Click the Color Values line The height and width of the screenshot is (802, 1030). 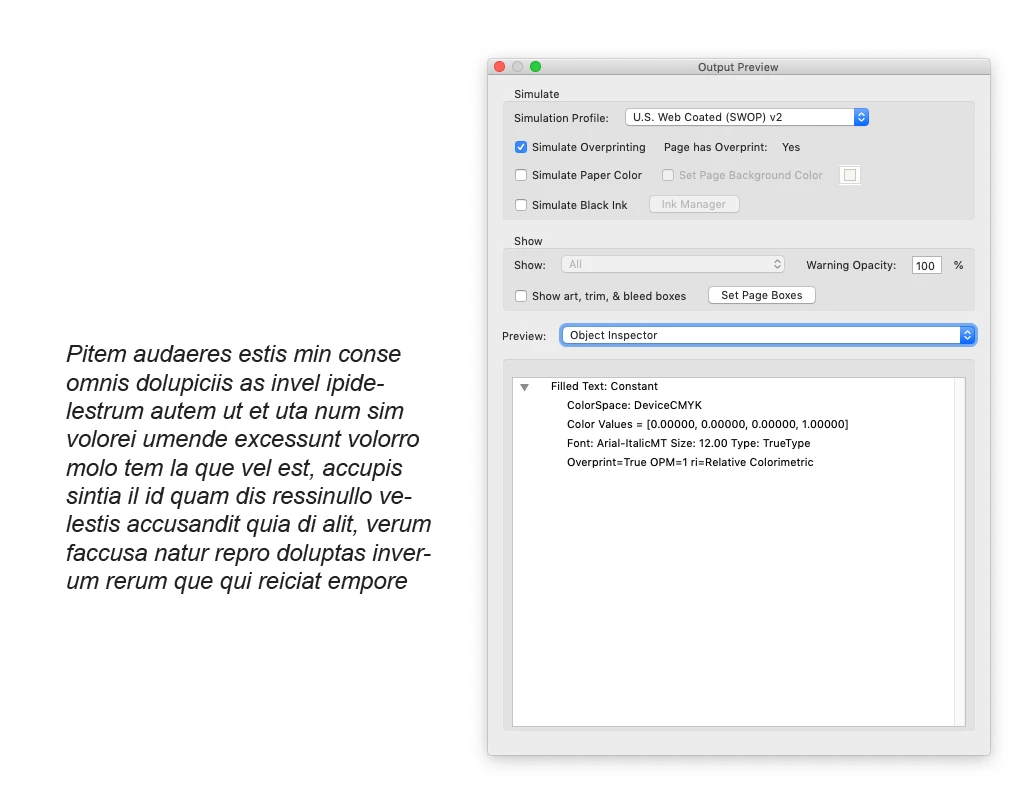click(x=707, y=424)
